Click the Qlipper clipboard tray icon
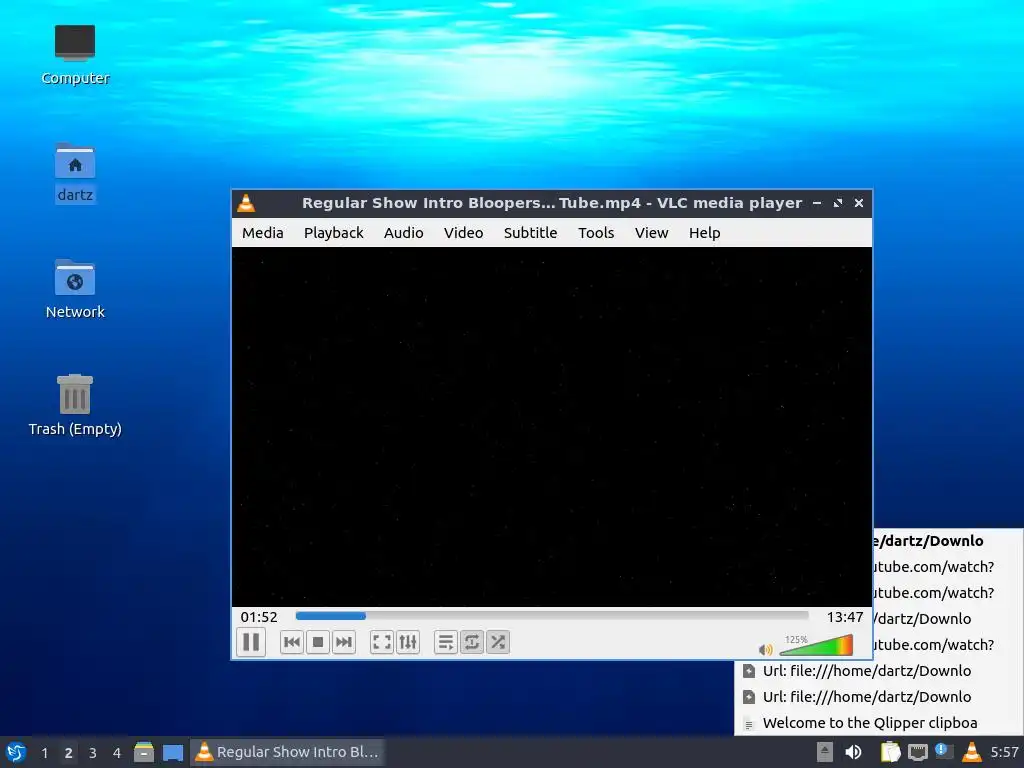Viewport: 1024px width, 768px height. pos(890,752)
